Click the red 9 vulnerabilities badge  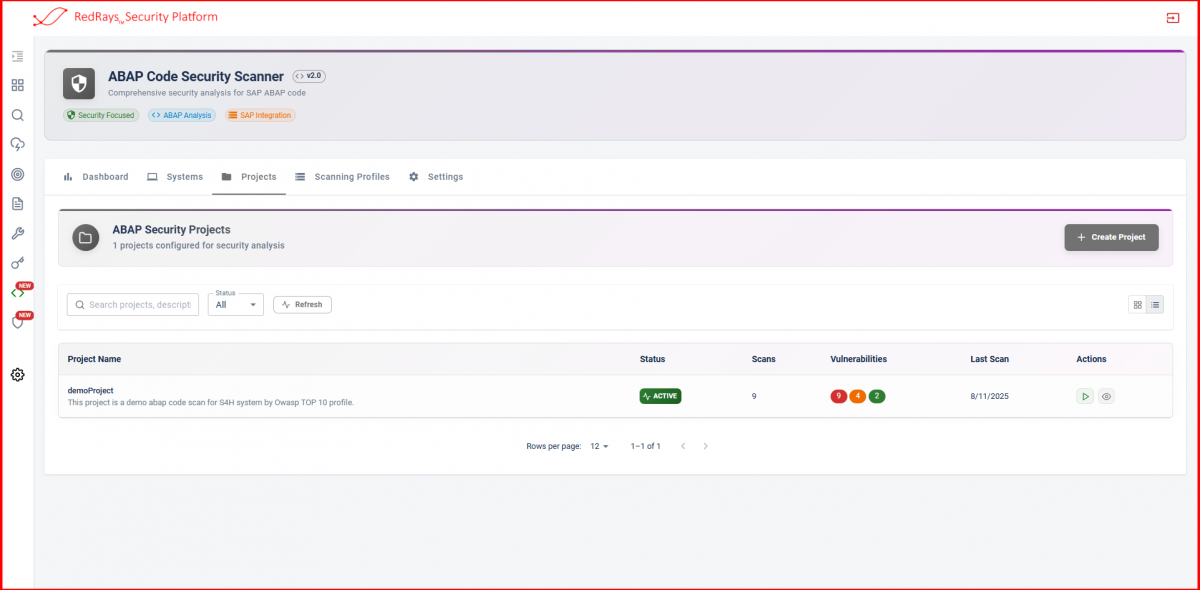pos(838,396)
